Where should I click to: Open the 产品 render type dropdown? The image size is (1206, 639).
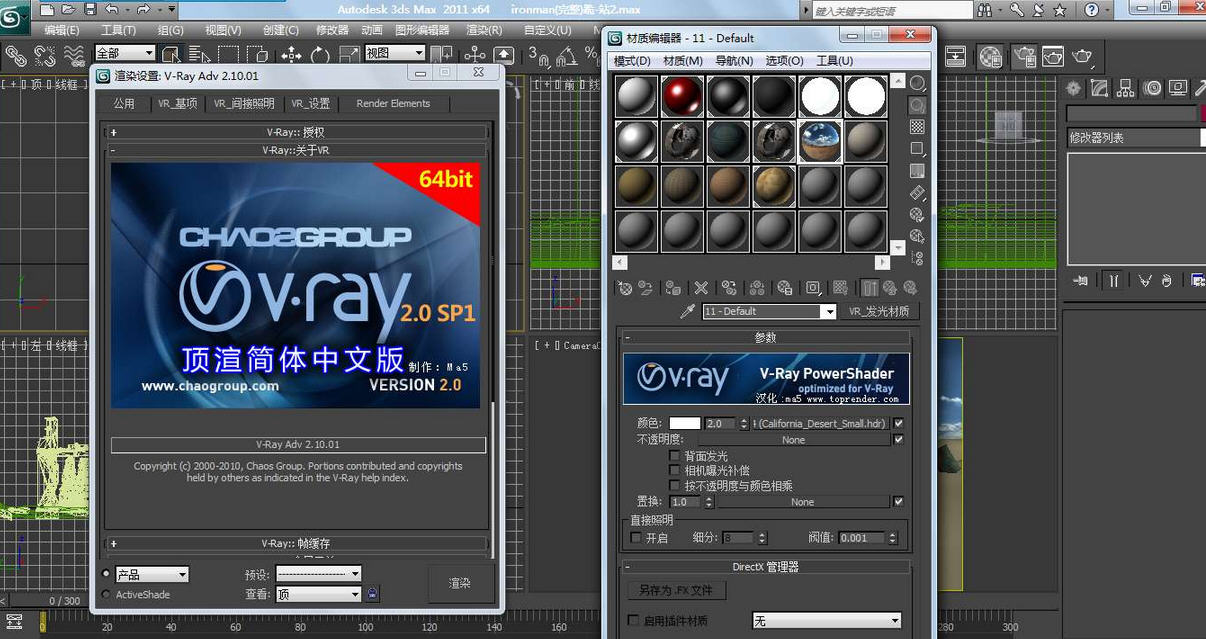tap(152, 574)
